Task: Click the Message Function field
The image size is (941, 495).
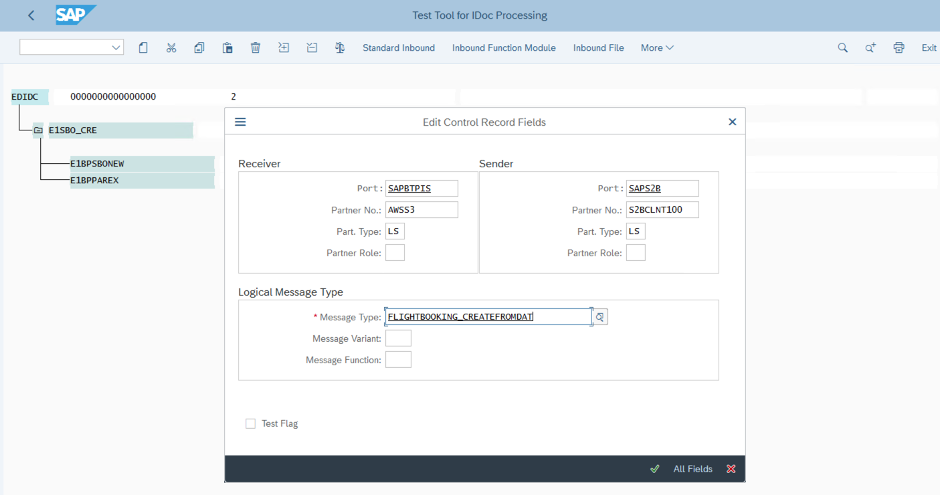Action: click(x=398, y=359)
